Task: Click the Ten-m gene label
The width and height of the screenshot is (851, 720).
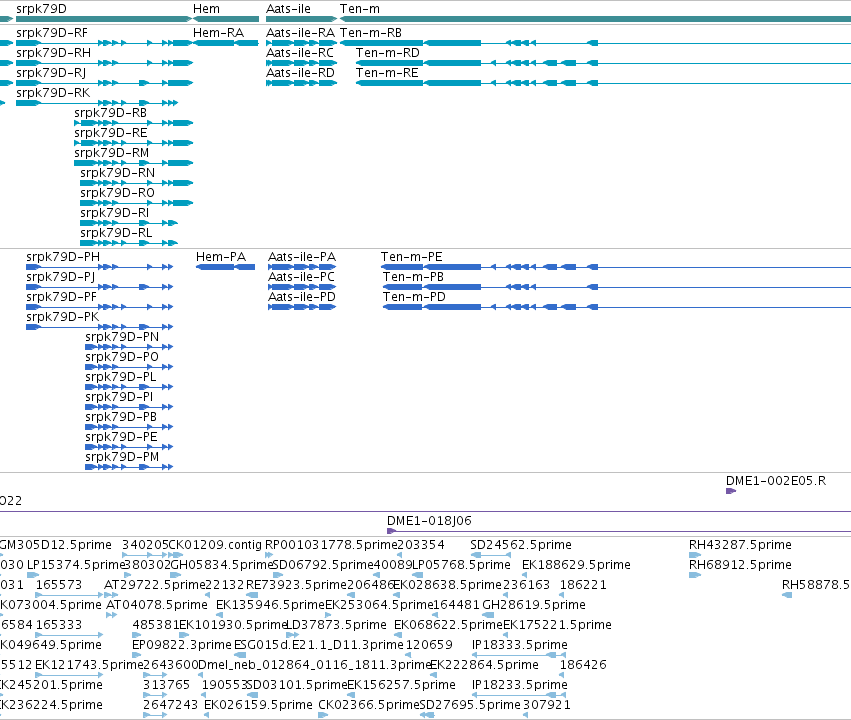Action: (x=360, y=9)
